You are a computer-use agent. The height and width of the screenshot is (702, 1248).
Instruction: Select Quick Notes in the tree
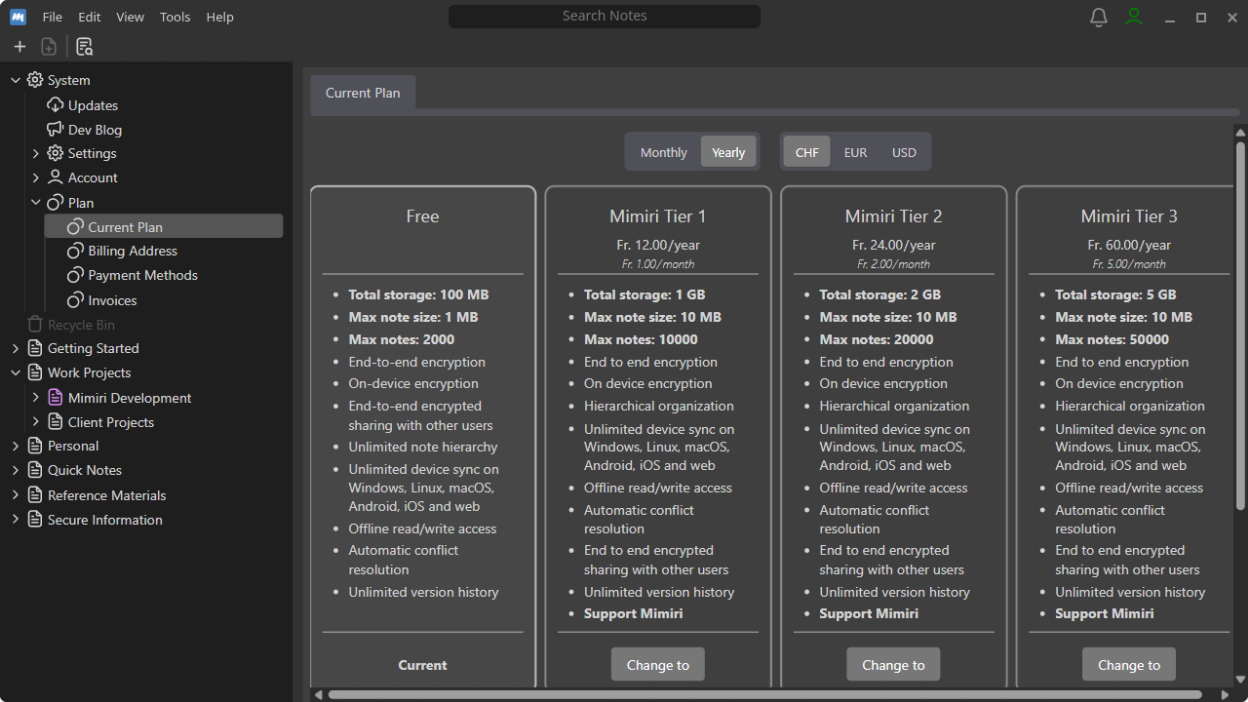[x=85, y=470]
